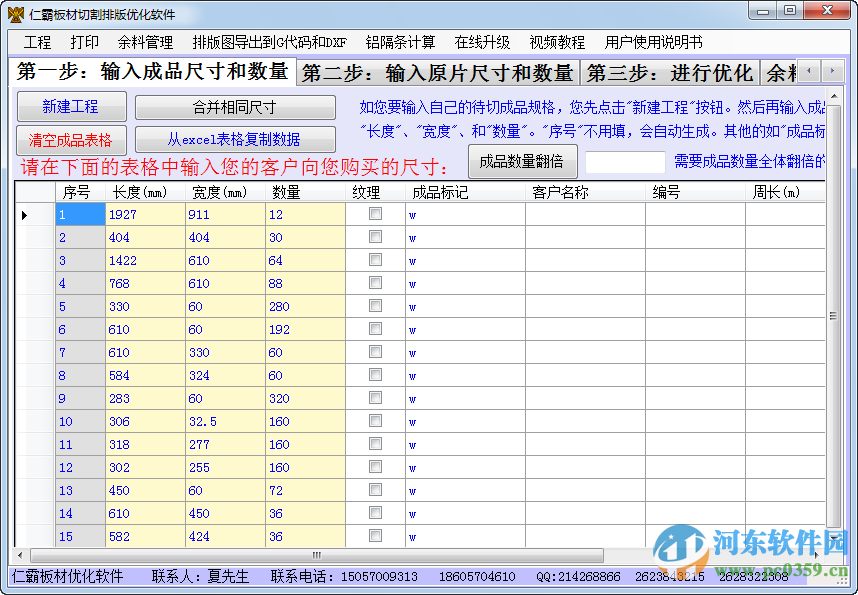Switch to the 第二步: 输入原片尺寸和数量 tab
The height and width of the screenshot is (595, 858).
pos(440,73)
